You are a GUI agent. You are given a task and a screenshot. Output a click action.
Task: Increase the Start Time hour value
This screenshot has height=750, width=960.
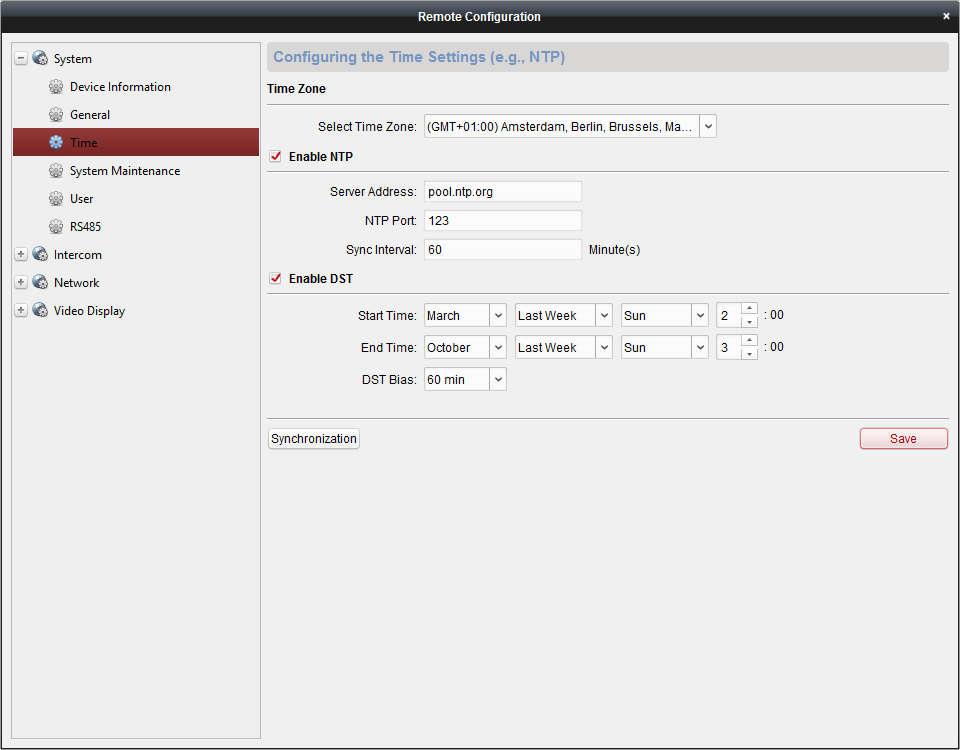coord(749,309)
